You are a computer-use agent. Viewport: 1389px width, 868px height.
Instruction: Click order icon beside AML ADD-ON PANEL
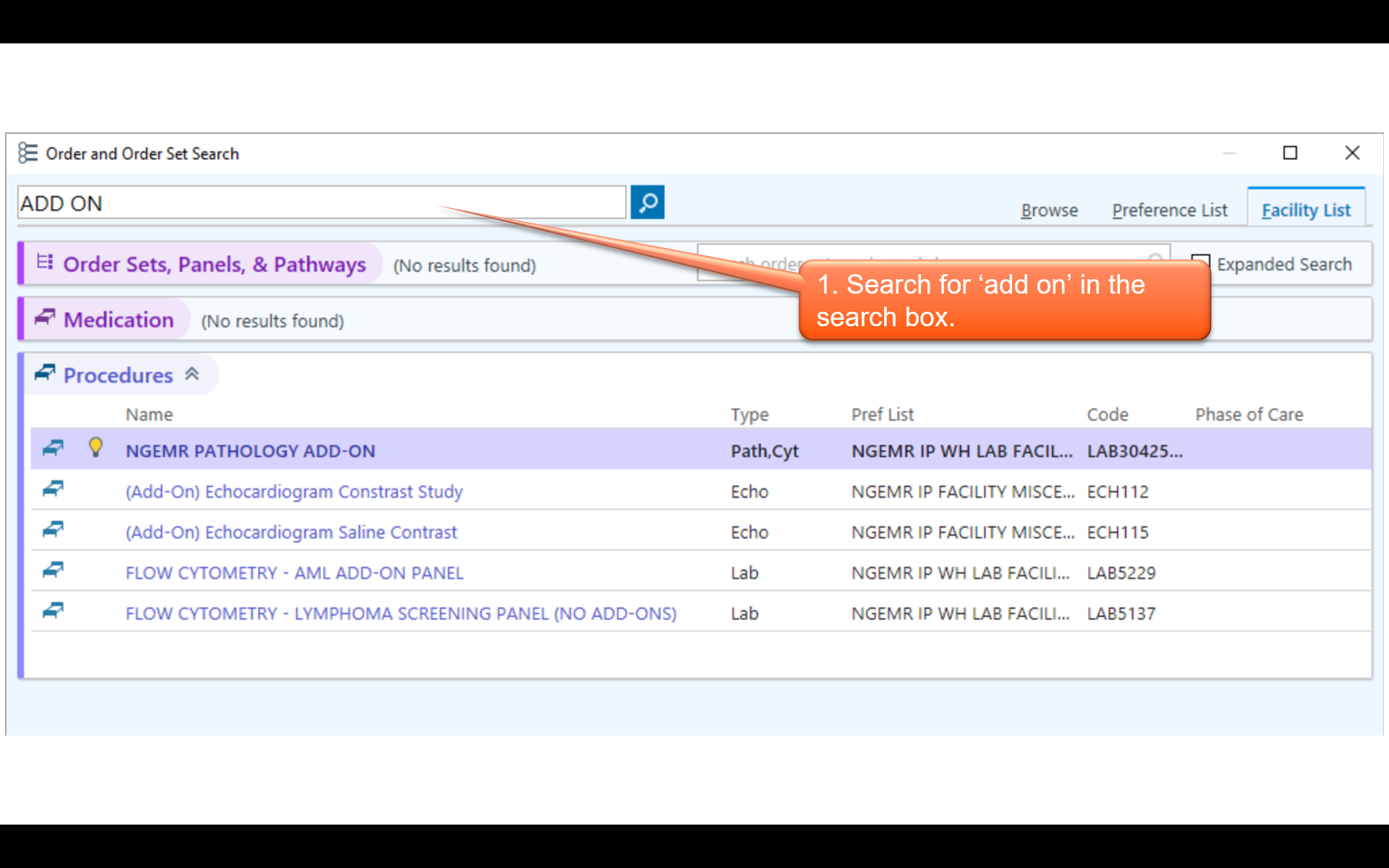53,571
